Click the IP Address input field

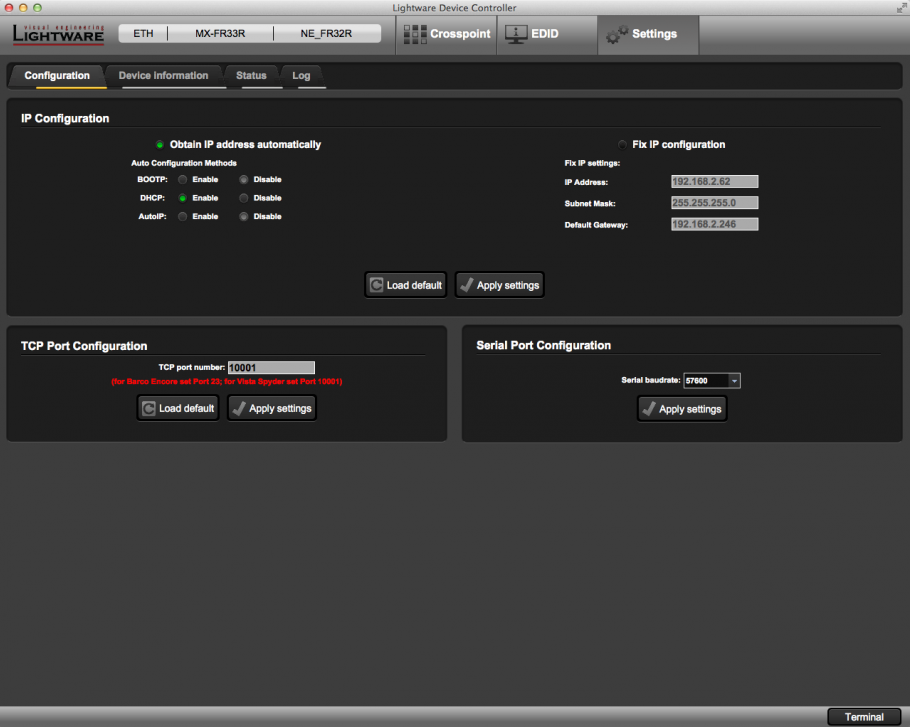tap(714, 182)
